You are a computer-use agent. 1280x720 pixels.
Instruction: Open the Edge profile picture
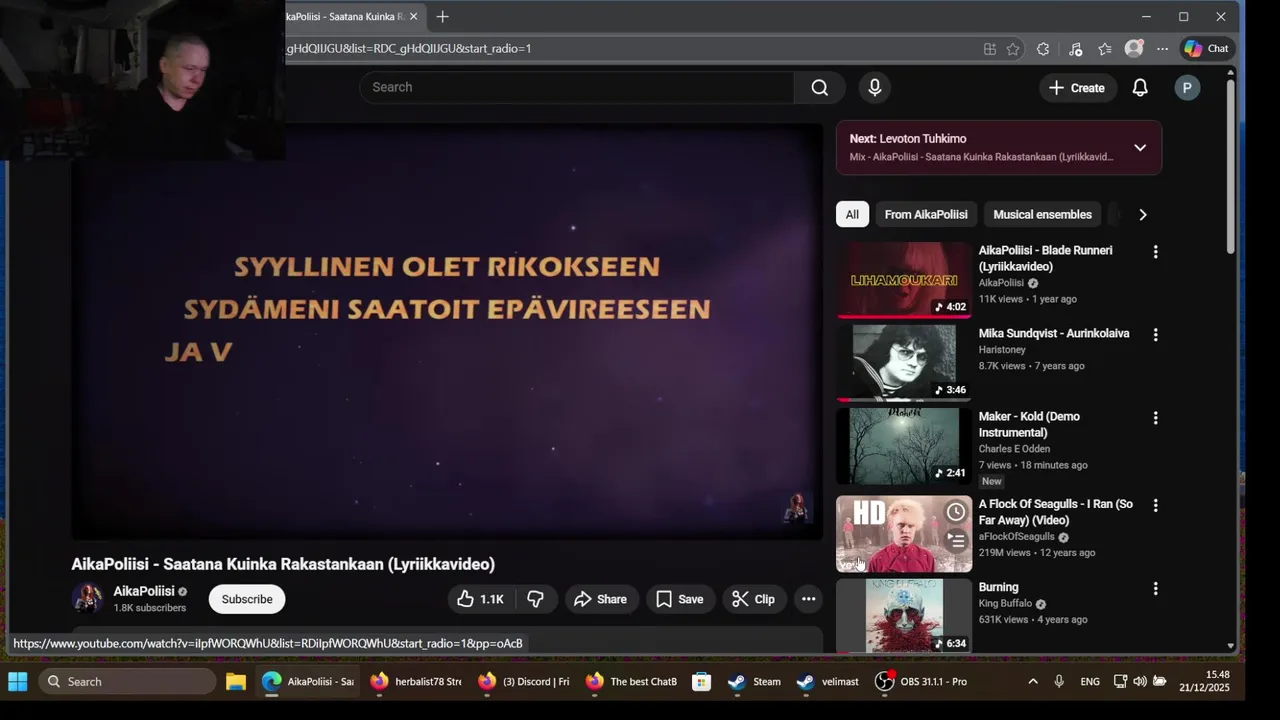(x=1133, y=48)
